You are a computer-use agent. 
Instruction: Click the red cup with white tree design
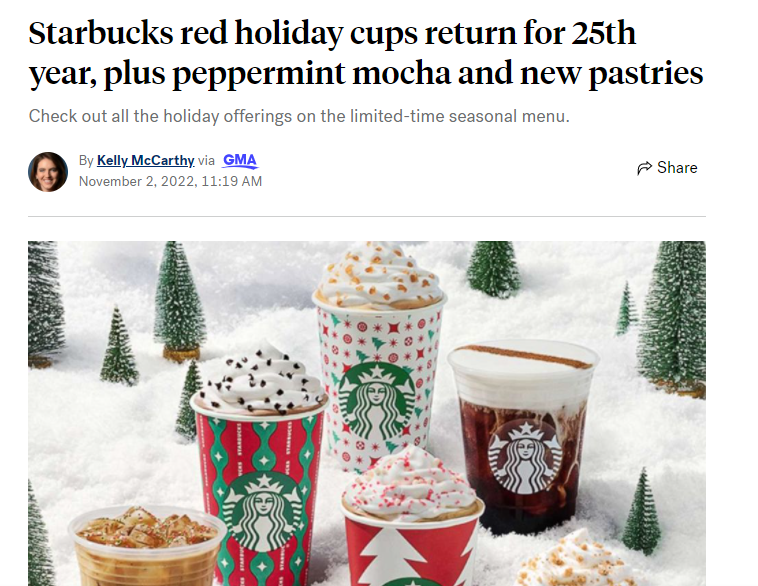tap(411, 546)
